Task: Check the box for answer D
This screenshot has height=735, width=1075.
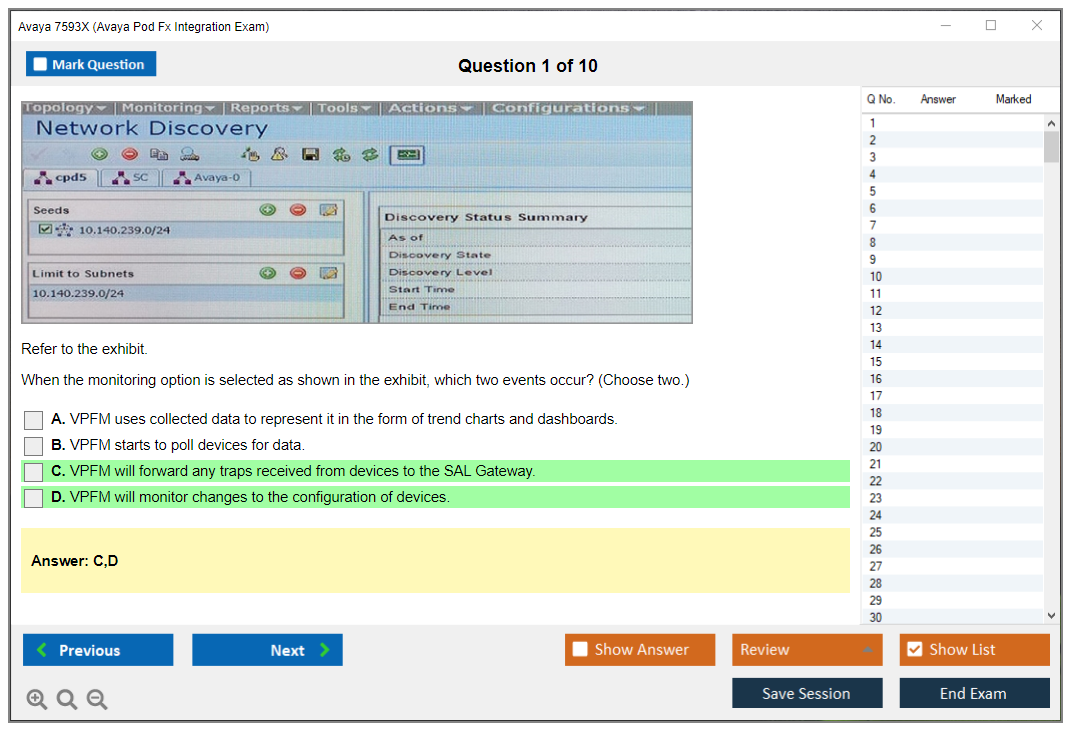Action: tap(33, 498)
